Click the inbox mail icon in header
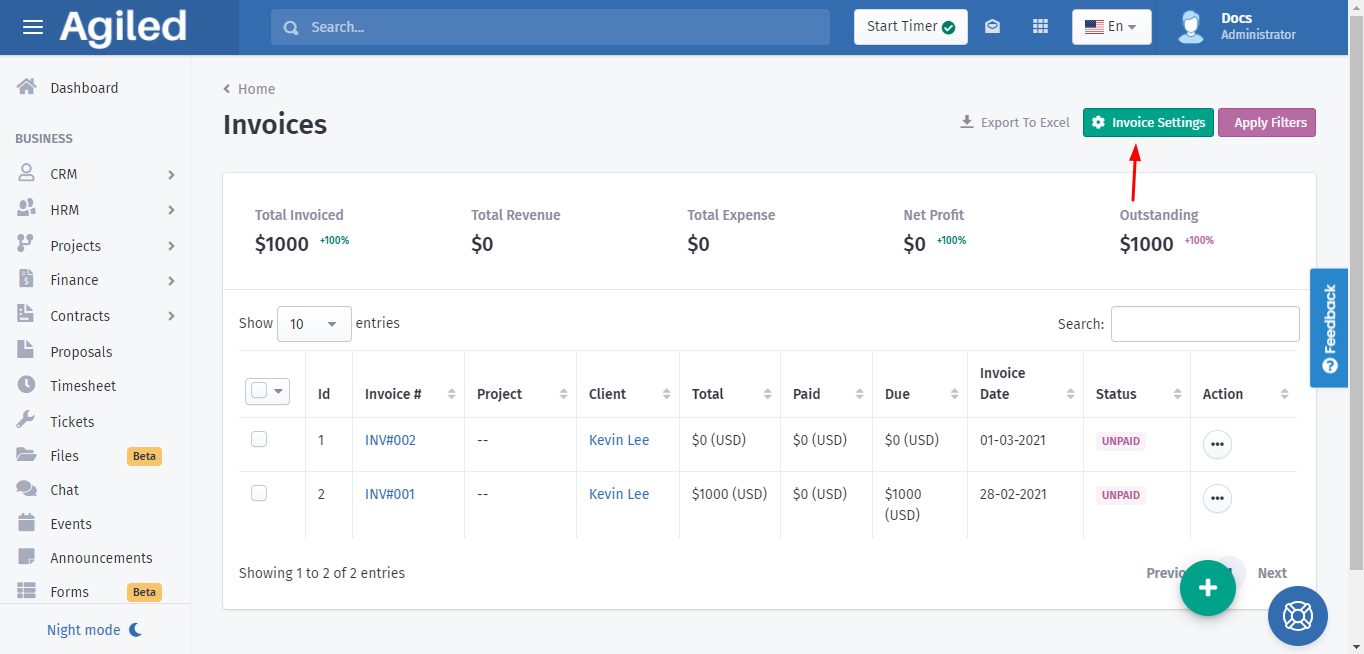Screen dimensions: 1364x654 click(x=992, y=27)
